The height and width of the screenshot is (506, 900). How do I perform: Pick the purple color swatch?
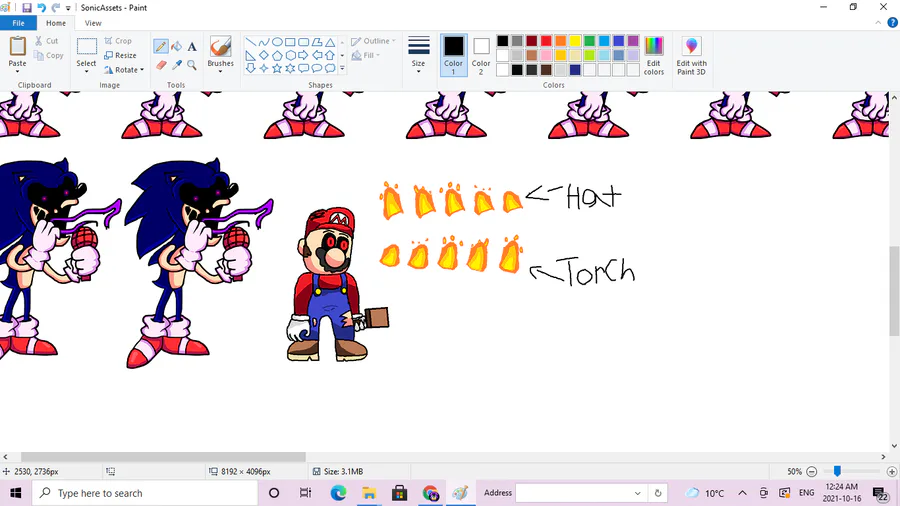[633, 41]
